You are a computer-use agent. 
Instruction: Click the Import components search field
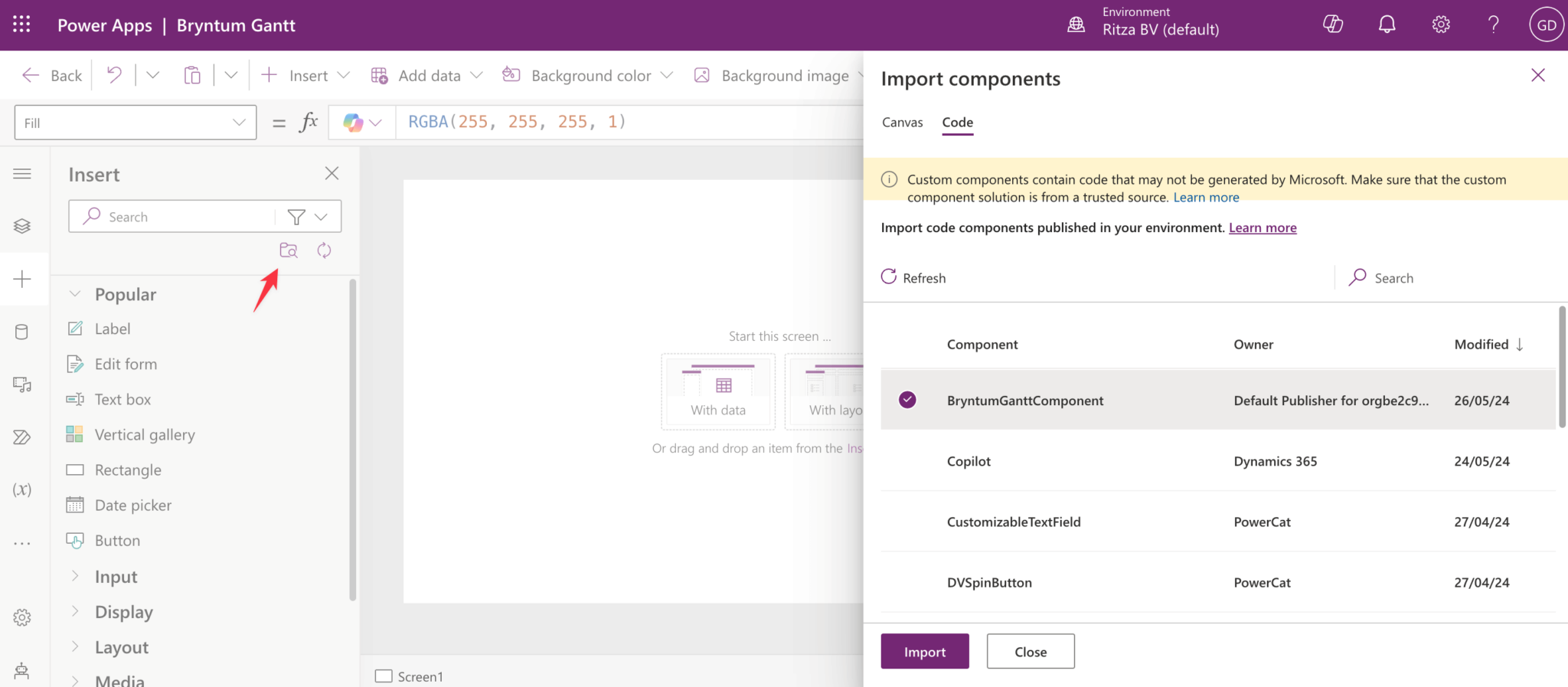click(1451, 277)
